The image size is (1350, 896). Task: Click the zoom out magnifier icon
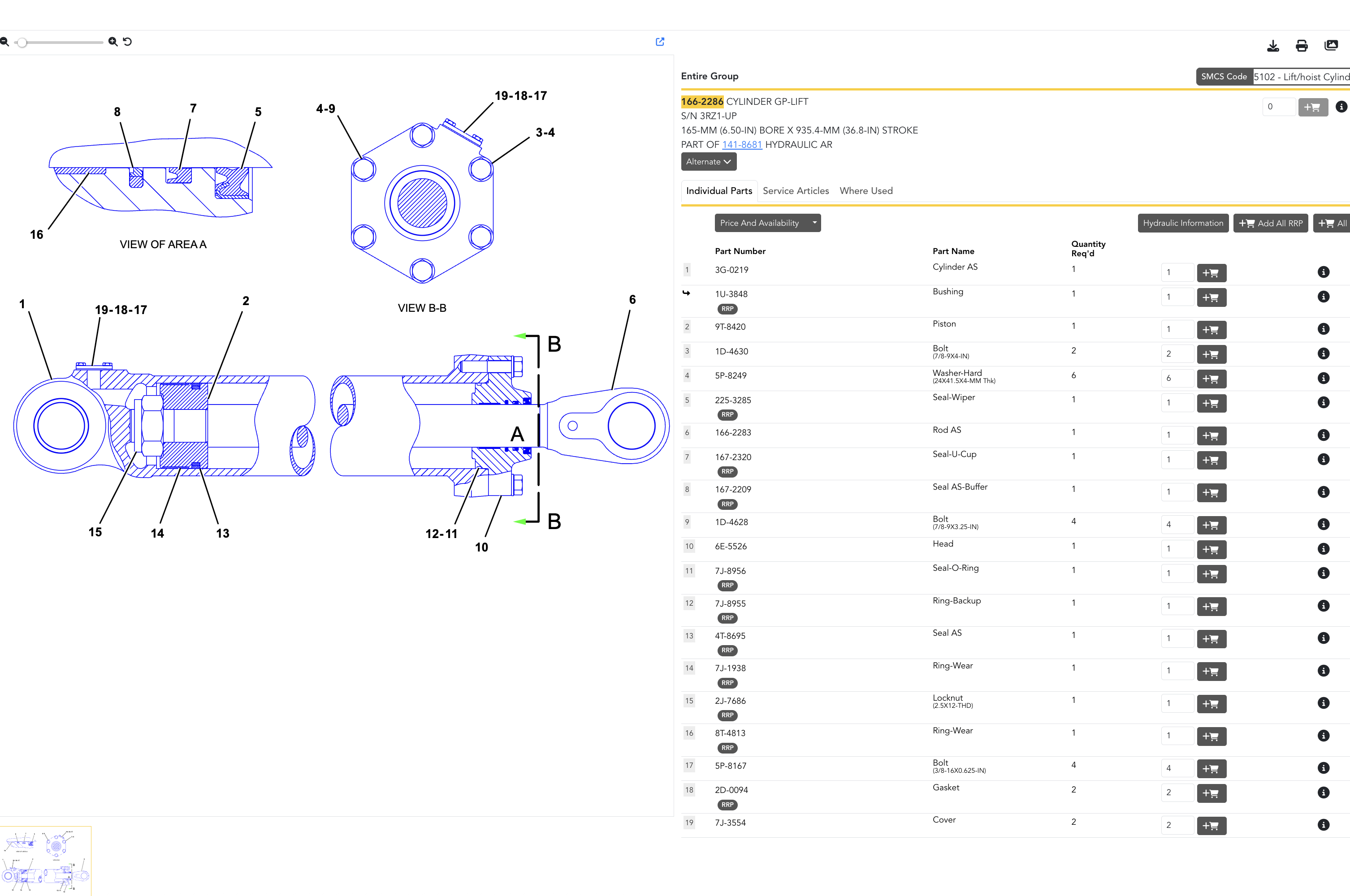pyautogui.click(x=4, y=42)
